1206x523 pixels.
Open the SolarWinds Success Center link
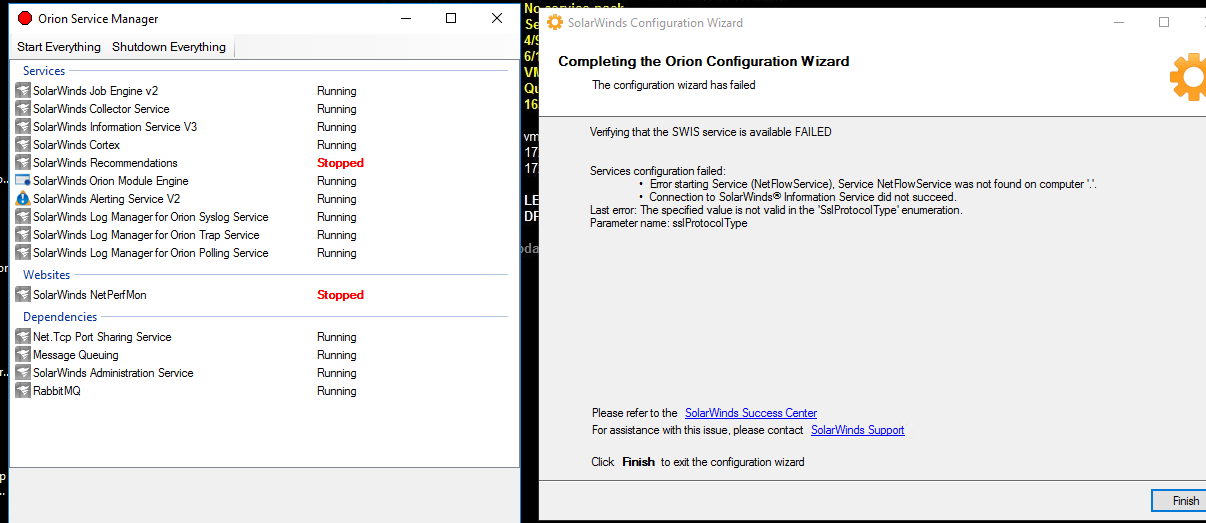(x=751, y=413)
